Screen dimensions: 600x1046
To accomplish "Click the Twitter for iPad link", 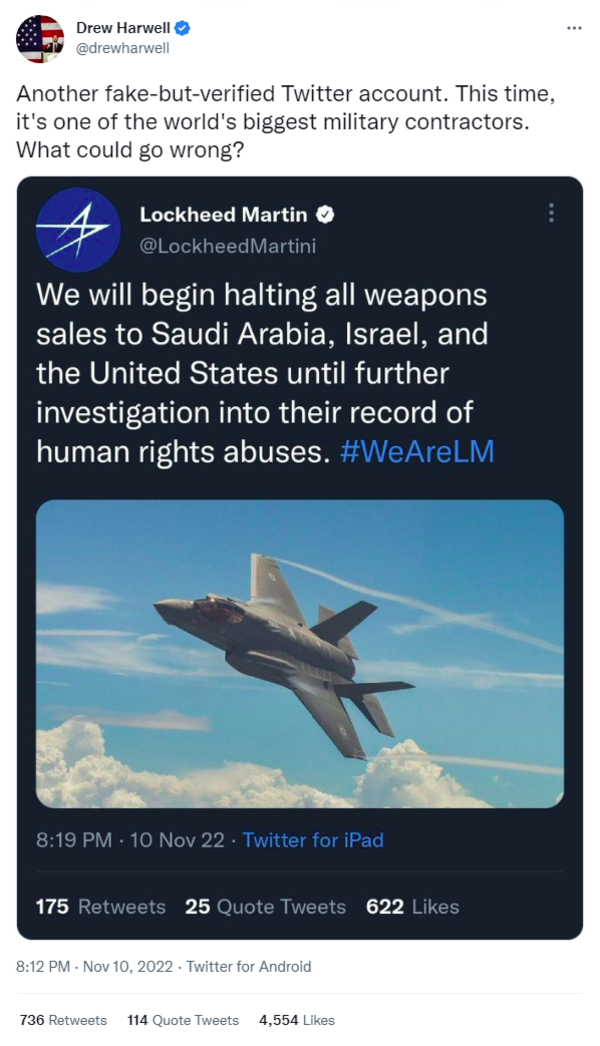I will coord(313,840).
